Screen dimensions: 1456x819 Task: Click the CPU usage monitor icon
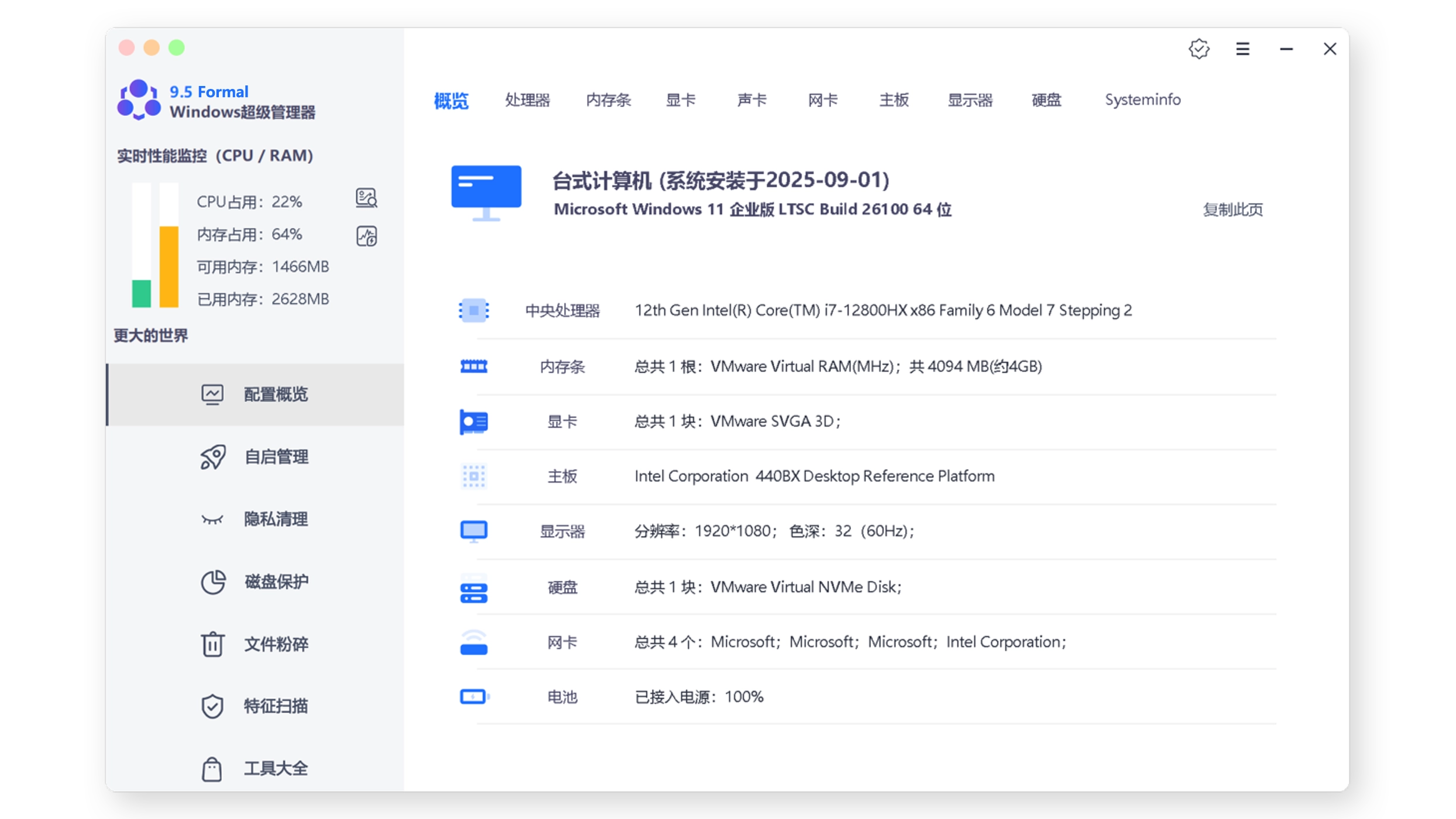click(366, 198)
